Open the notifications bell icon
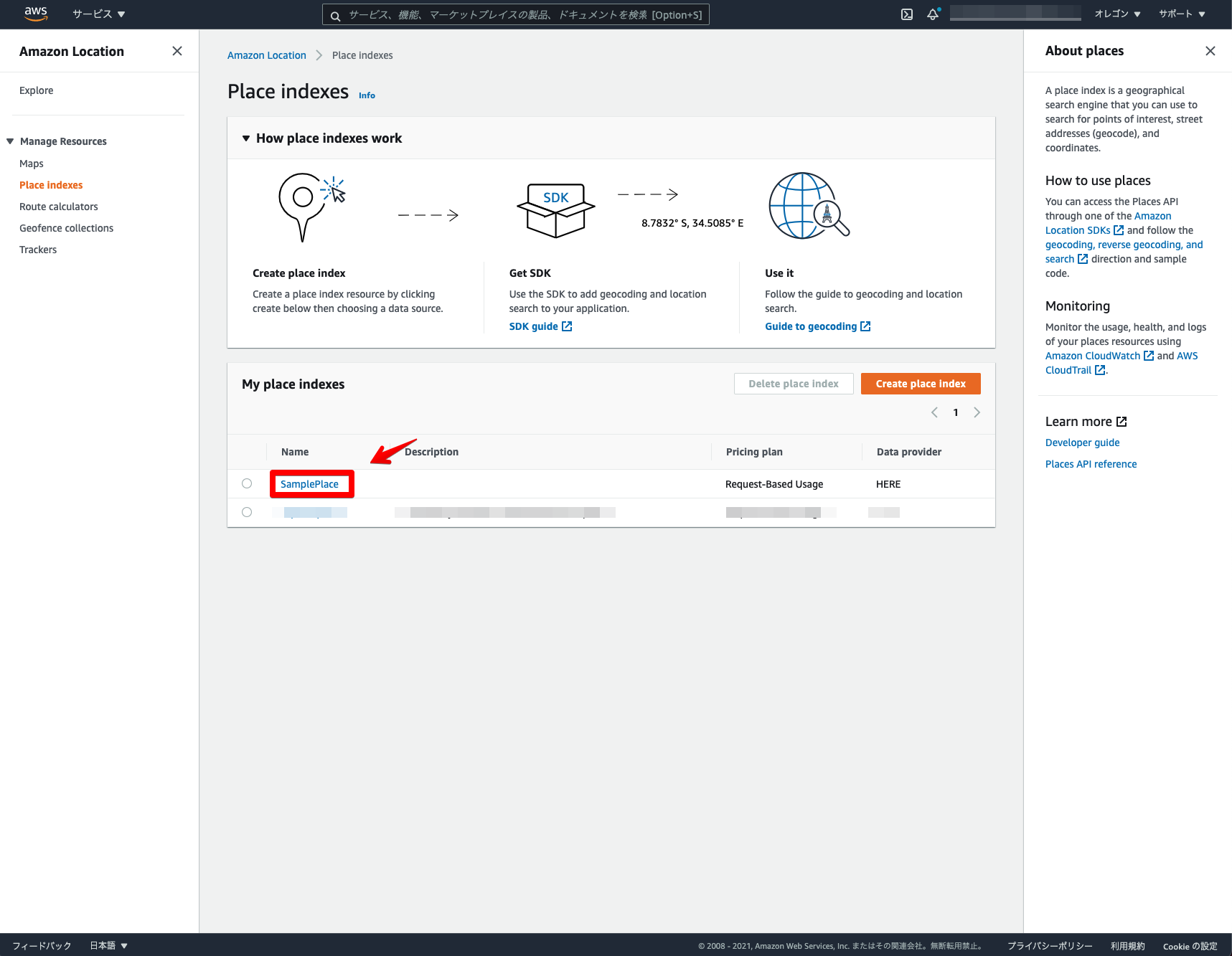Image resolution: width=1232 pixels, height=956 pixels. [933, 14]
